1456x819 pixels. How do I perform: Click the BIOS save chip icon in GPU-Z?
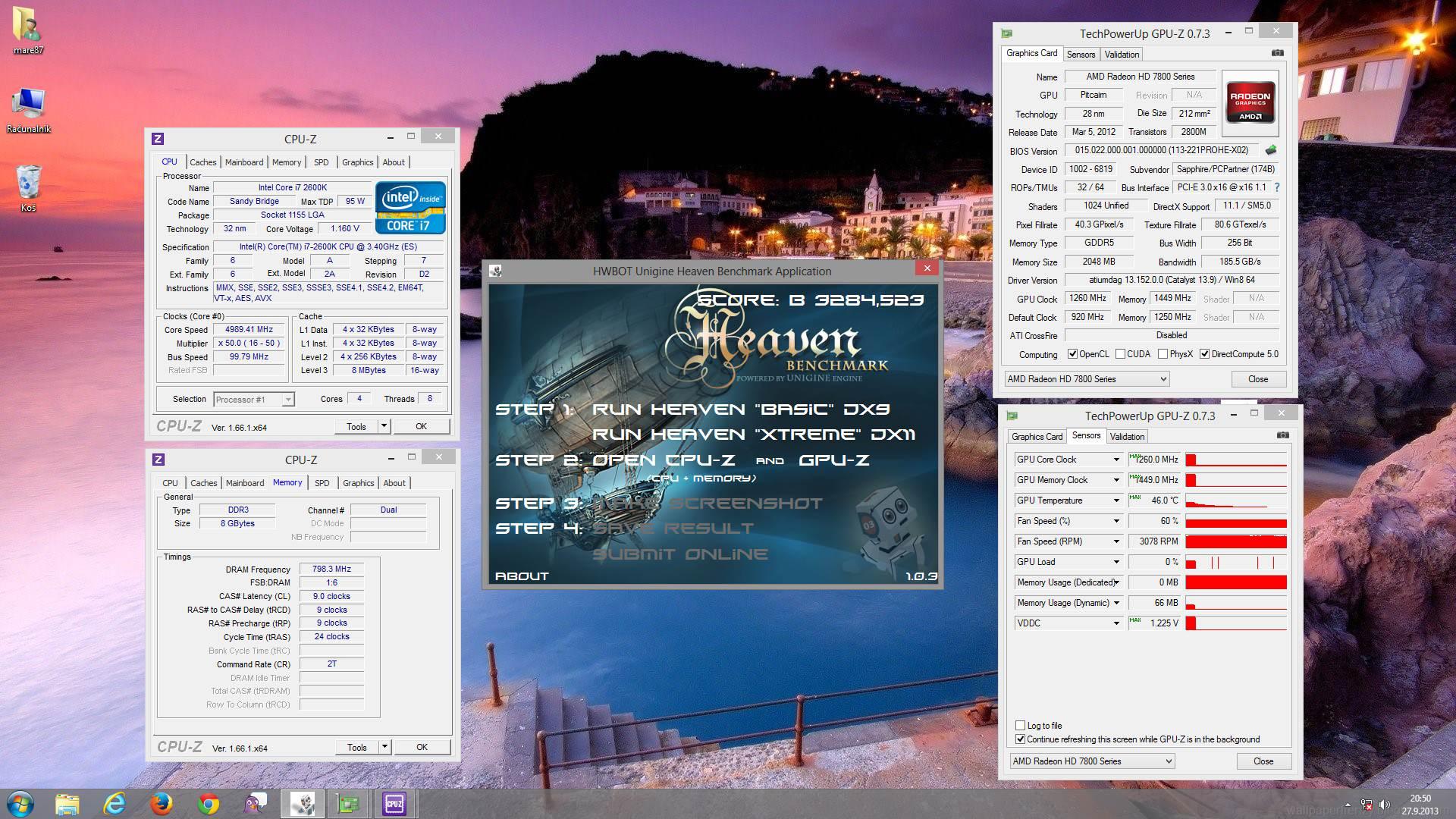click(x=1271, y=149)
